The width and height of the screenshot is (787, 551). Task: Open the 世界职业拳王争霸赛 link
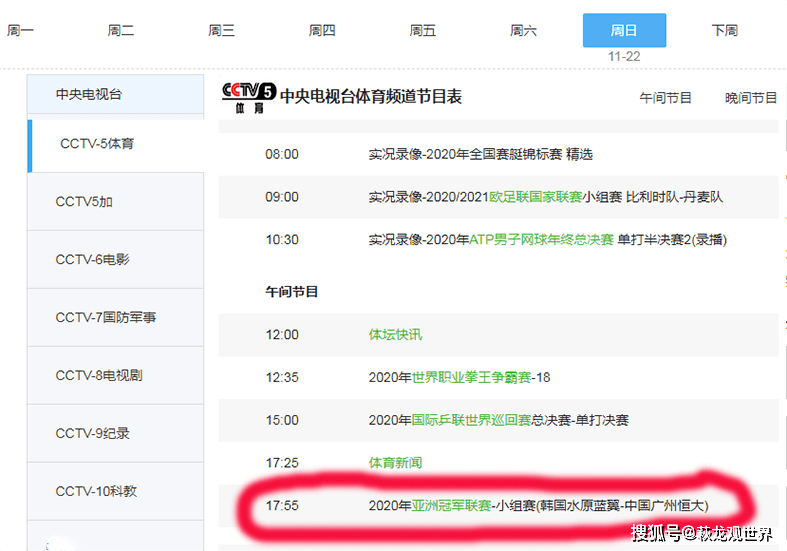[471, 377]
